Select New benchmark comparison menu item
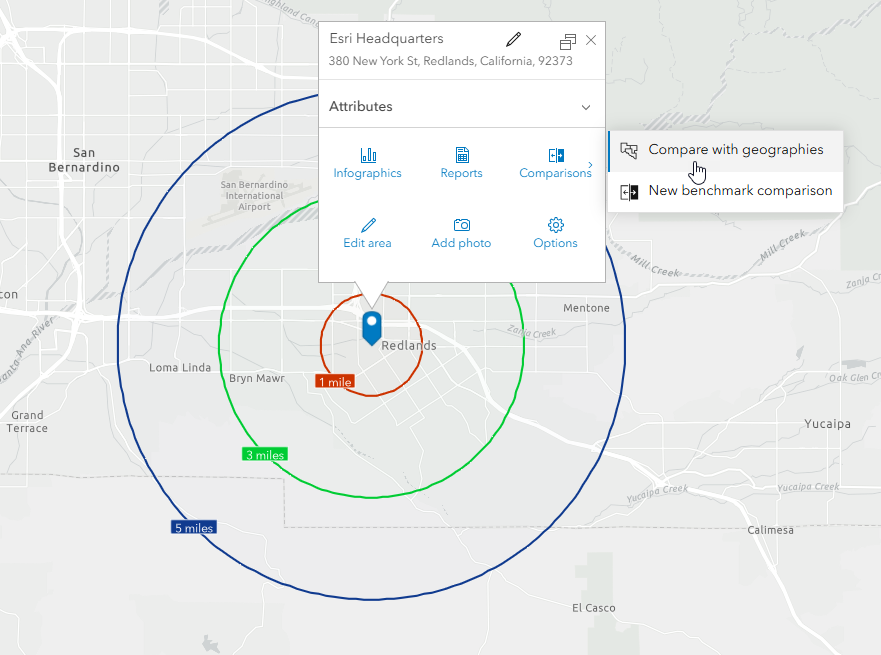 pos(726,192)
